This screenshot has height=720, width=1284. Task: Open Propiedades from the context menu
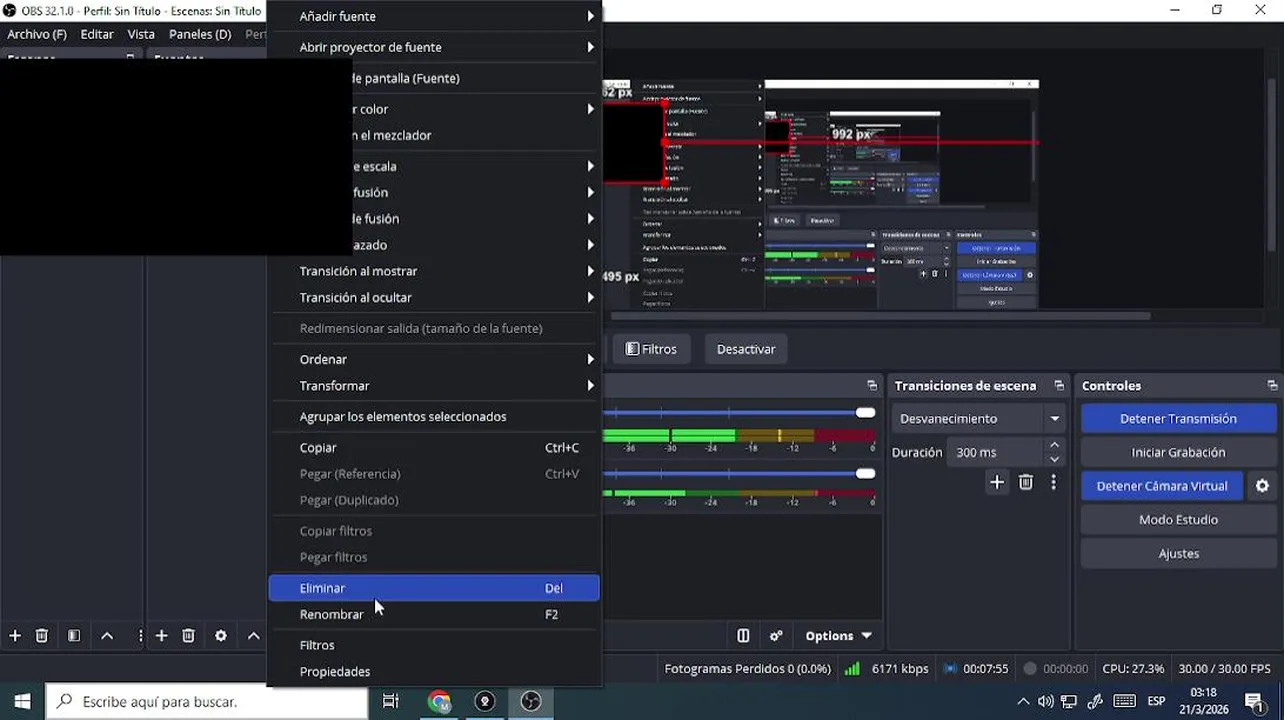coord(435,671)
